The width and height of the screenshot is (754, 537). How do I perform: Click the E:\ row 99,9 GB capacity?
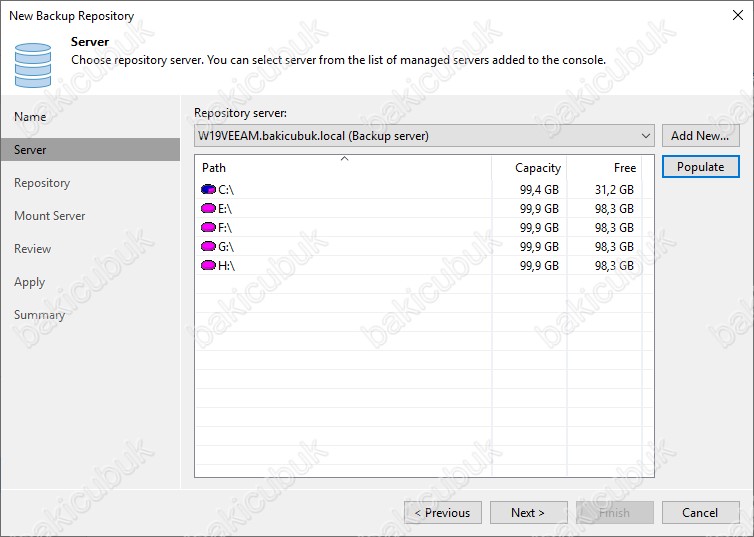point(539,209)
